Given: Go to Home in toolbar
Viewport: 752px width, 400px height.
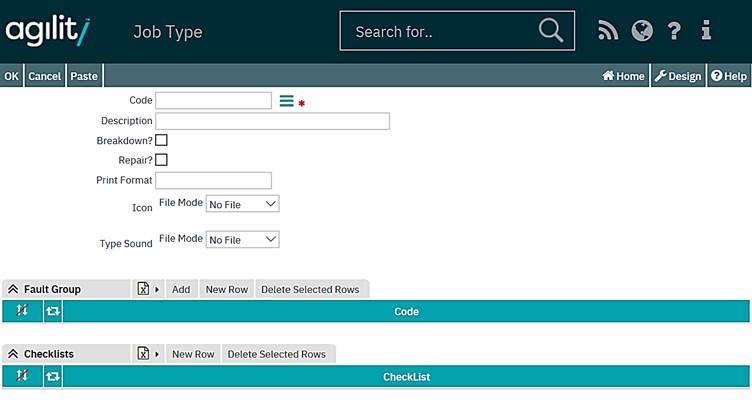Looking at the screenshot, I should [x=623, y=76].
